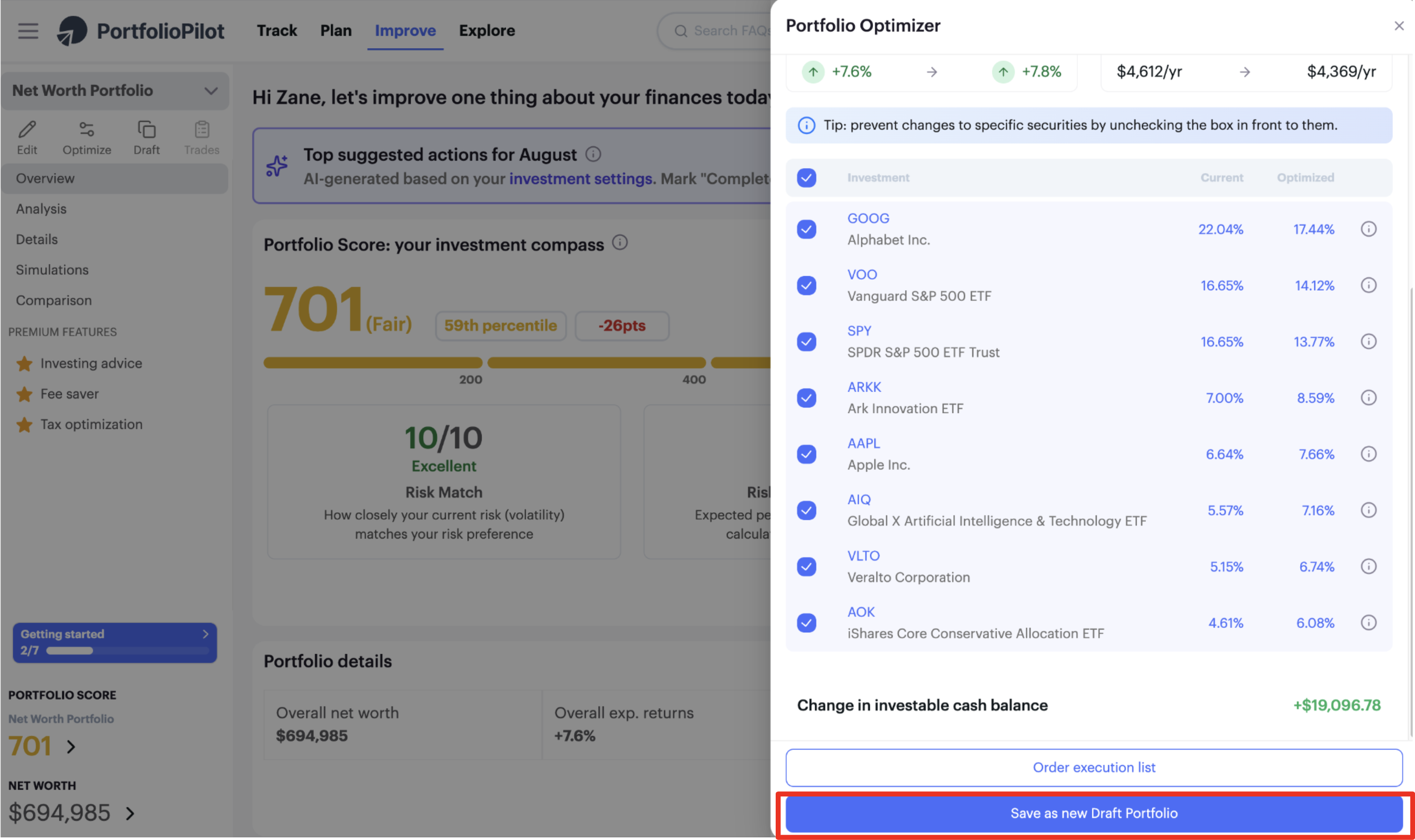The image size is (1415, 840).
Task: Click Save as new Draft Portfolio
Action: 1094,813
